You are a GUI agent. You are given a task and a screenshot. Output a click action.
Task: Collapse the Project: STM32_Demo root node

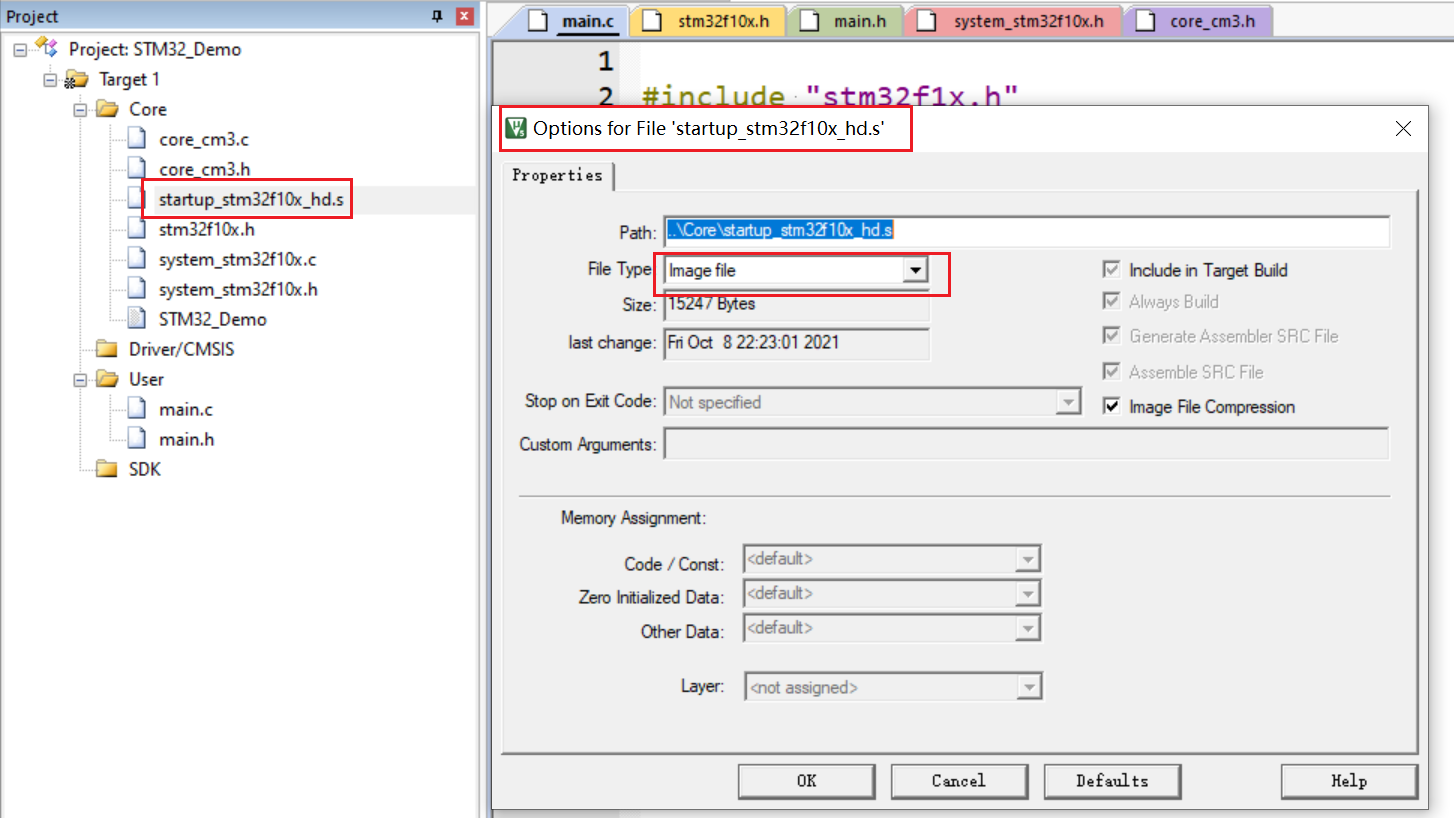tap(20, 50)
